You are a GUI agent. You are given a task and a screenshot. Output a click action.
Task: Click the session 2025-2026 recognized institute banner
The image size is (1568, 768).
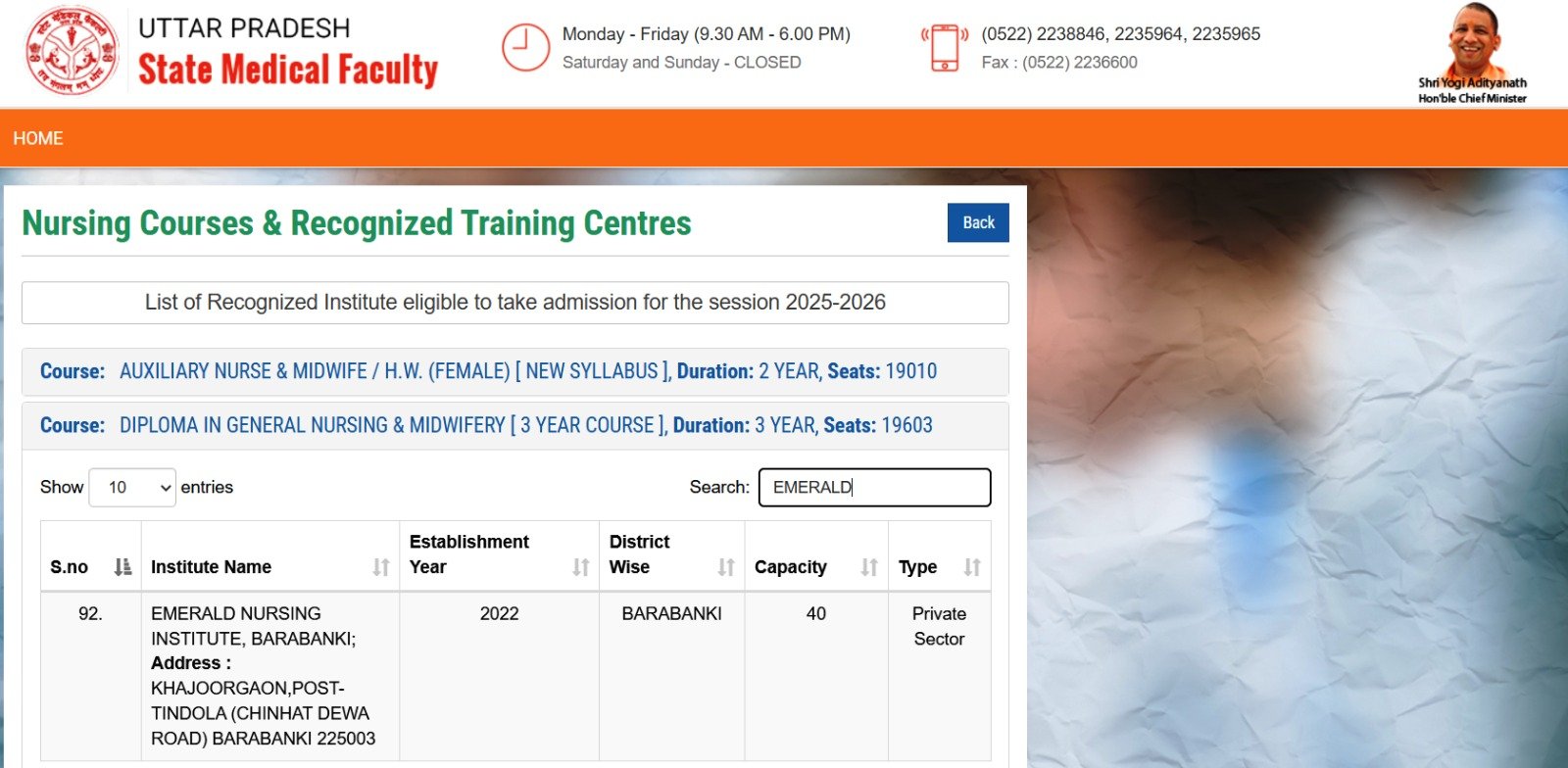pyautogui.click(x=514, y=303)
